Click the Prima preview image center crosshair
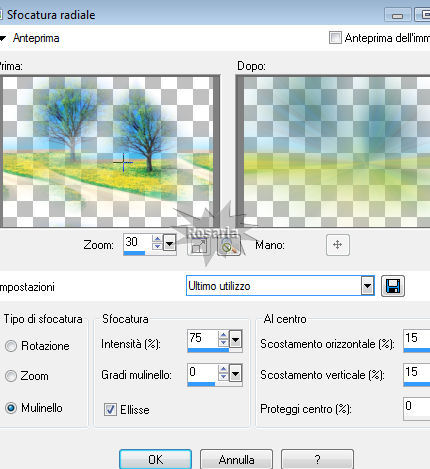 [123, 162]
